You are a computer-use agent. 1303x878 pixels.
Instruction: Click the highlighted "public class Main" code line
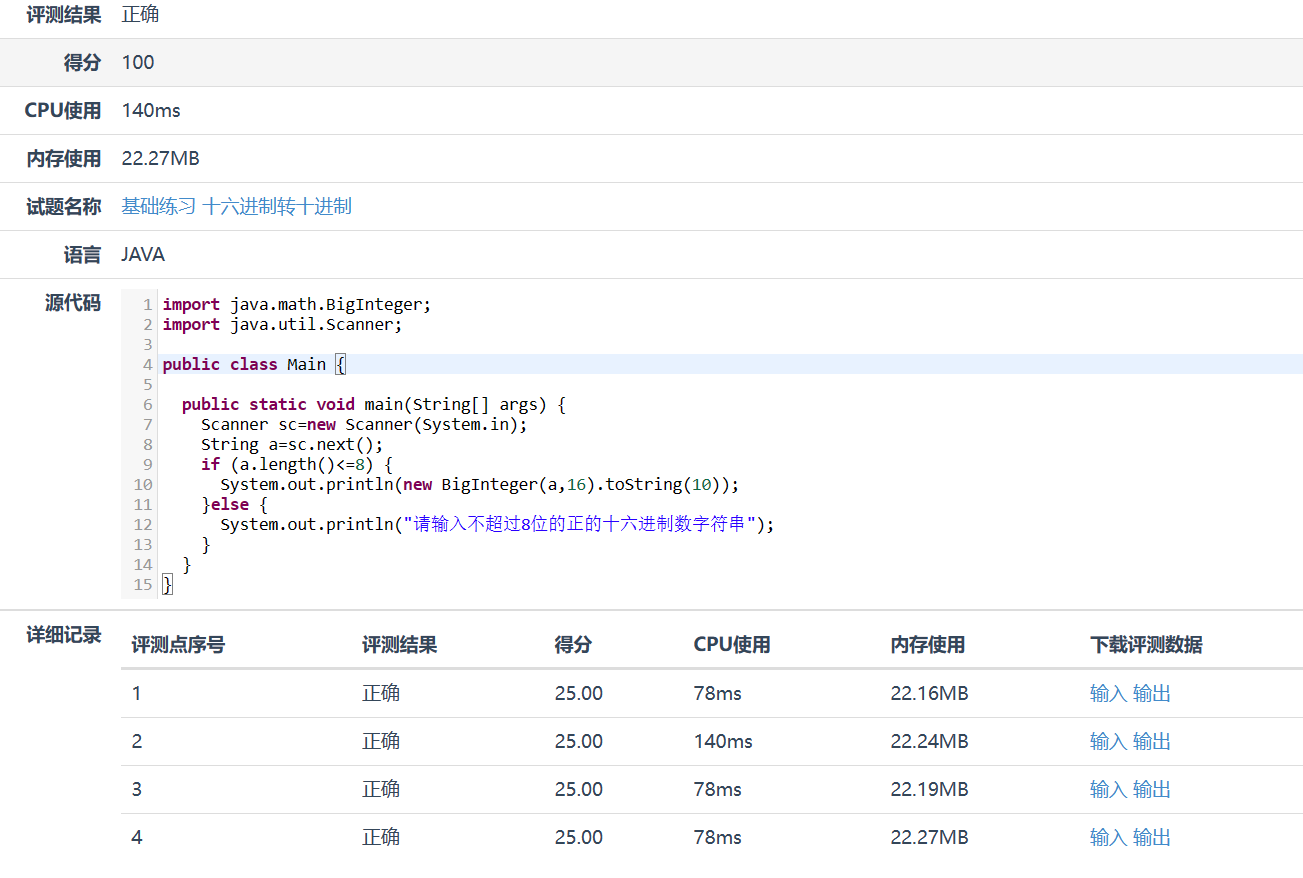click(253, 365)
